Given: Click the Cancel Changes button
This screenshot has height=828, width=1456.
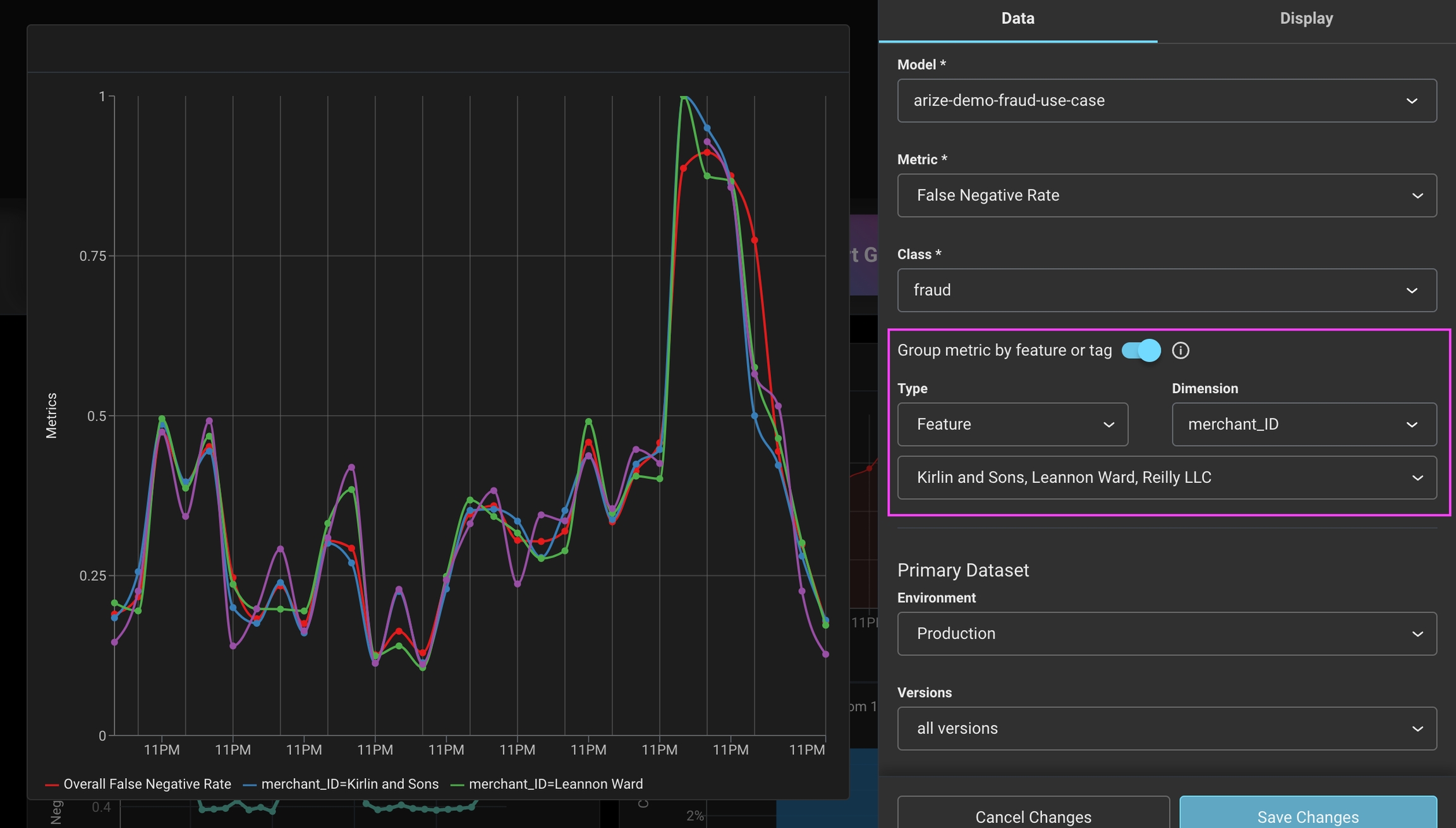Looking at the screenshot, I should (1033, 816).
